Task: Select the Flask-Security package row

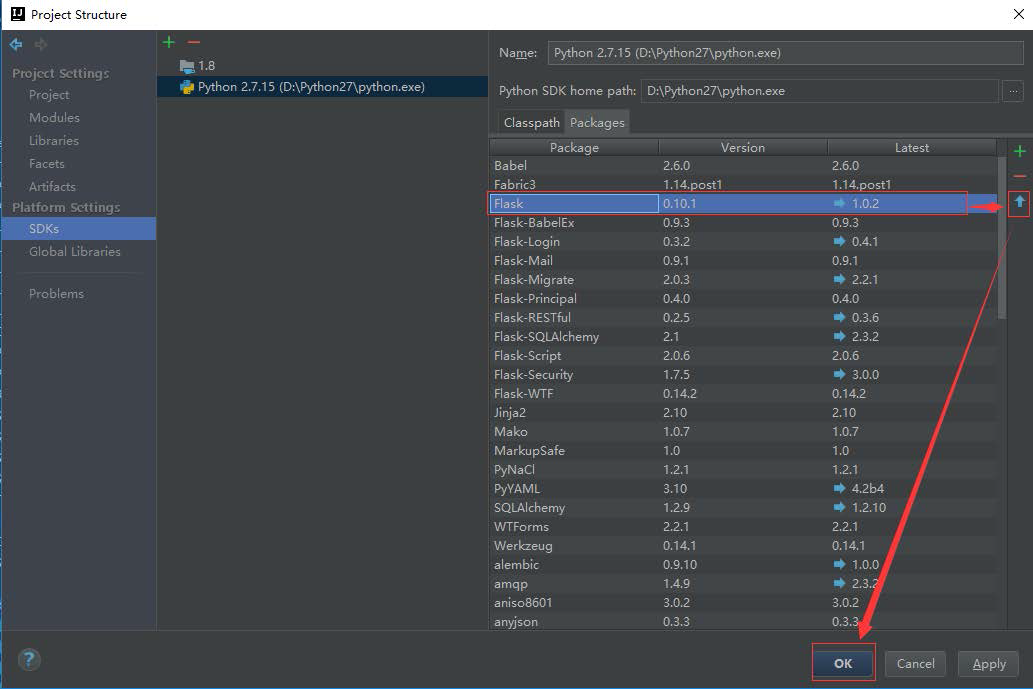Action: click(743, 375)
